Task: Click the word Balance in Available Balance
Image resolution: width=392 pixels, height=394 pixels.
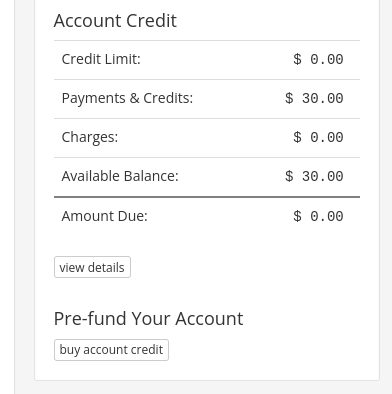Action: (151, 176)
